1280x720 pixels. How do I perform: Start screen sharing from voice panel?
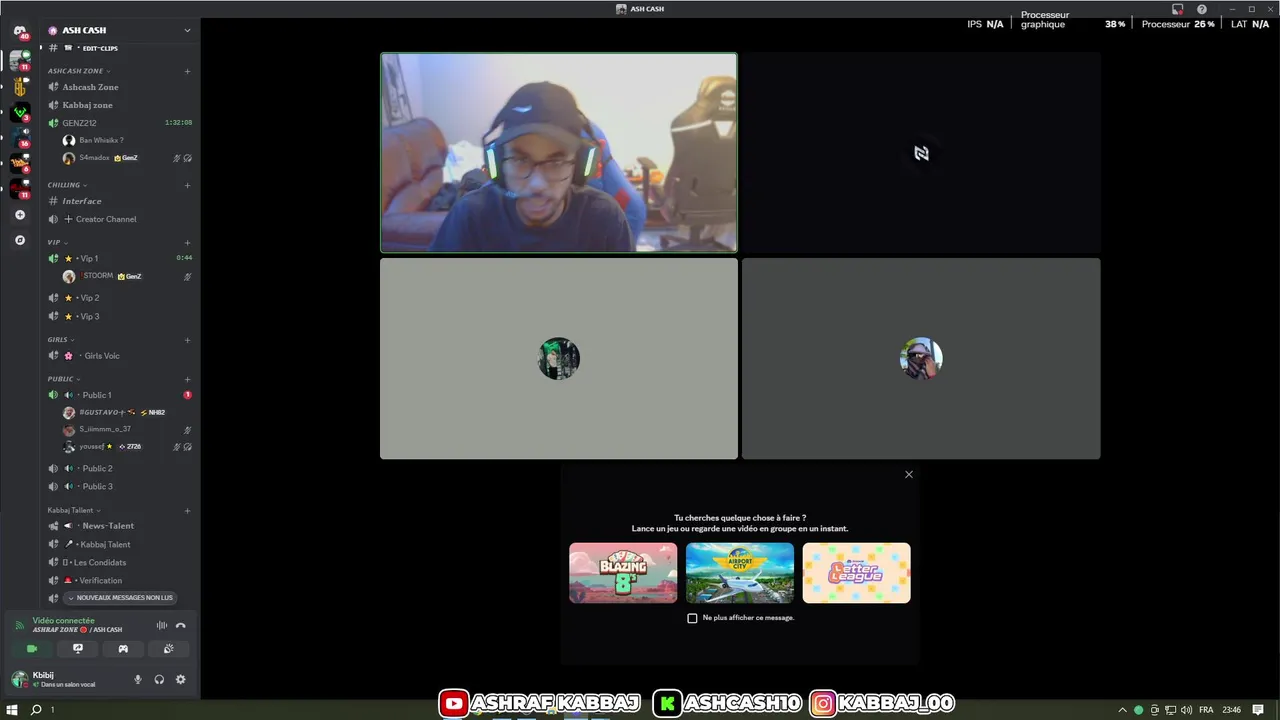(78, 649)
